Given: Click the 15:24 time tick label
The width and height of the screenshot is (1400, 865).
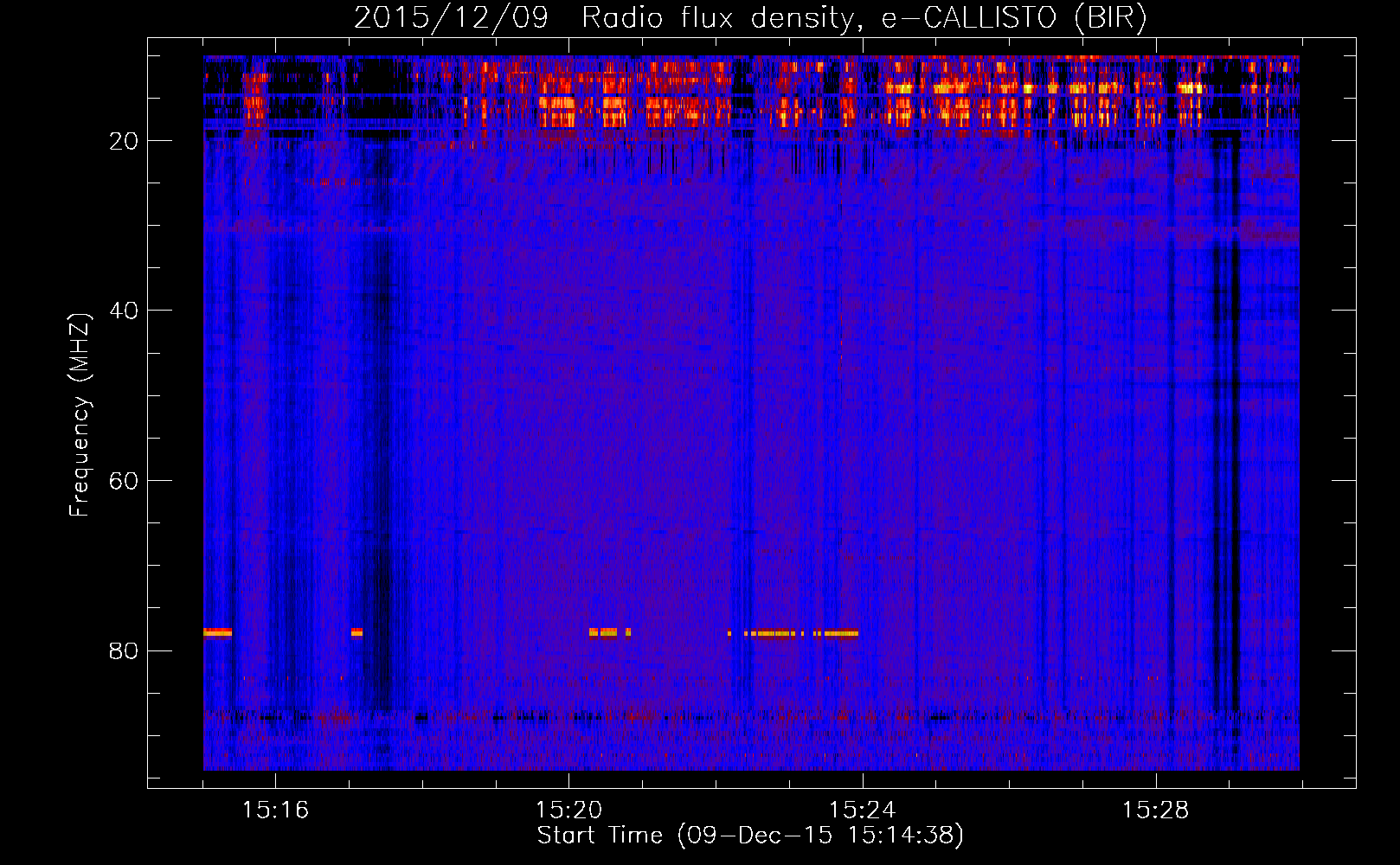Looking at the screenshot, I should point(862,811).
